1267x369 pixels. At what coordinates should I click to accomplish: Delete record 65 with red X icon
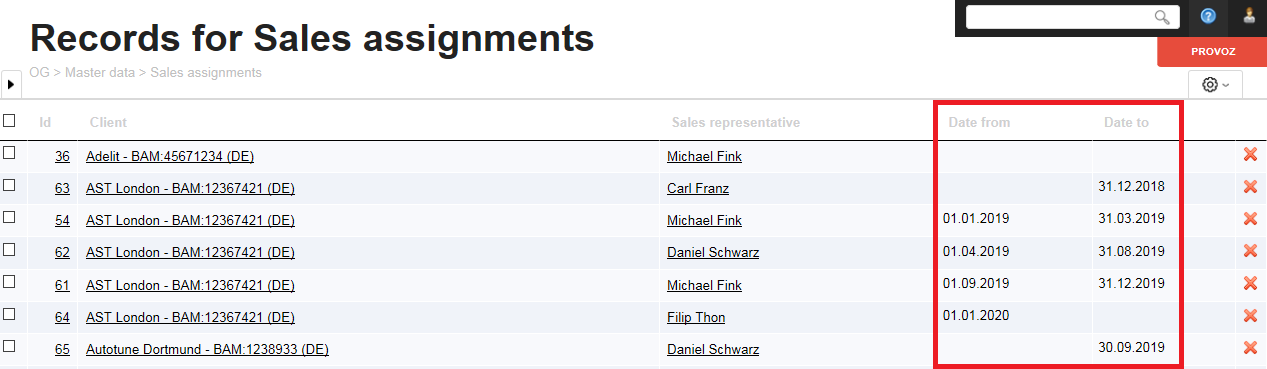[1249, 348]
